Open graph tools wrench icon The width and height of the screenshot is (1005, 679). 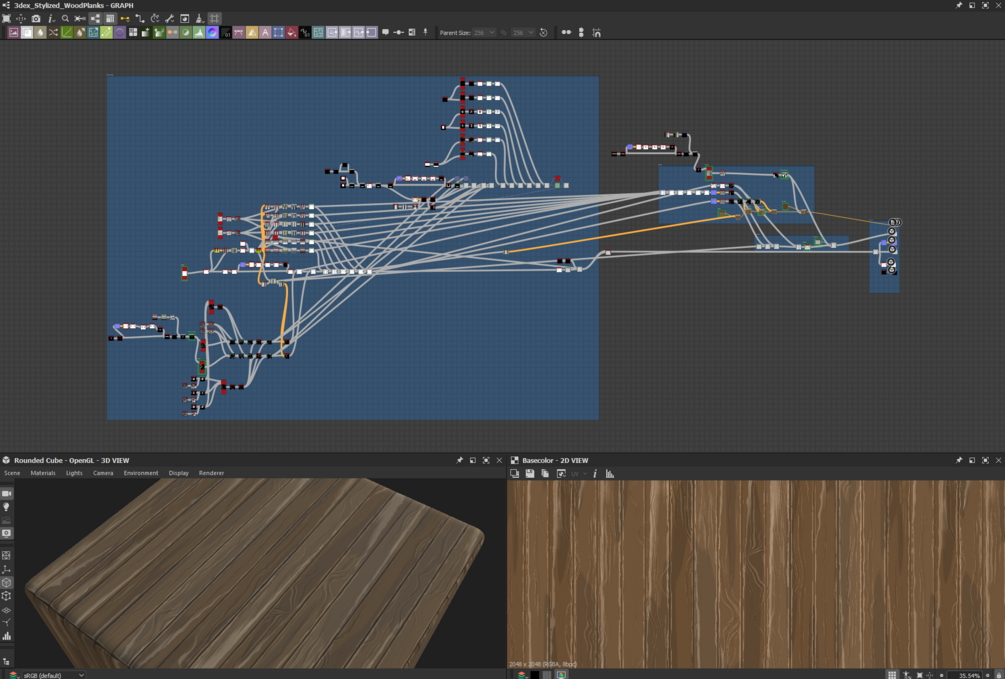(x=169, y=19)
